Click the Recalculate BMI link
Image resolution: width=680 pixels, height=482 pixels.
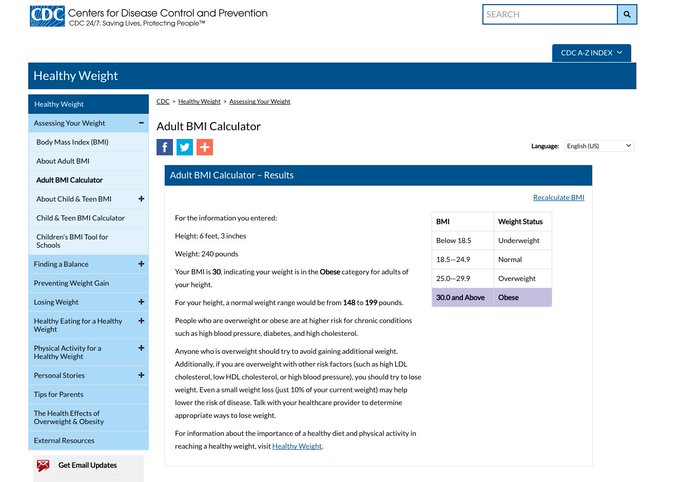(559, 197)
